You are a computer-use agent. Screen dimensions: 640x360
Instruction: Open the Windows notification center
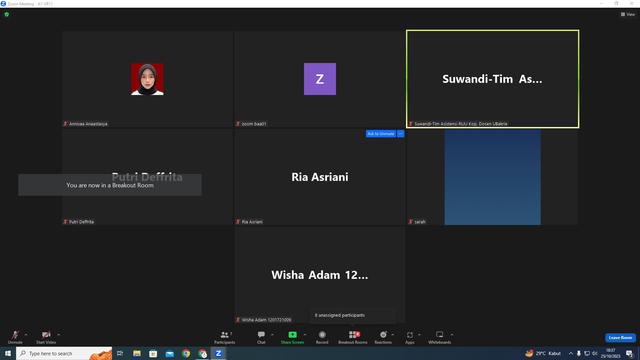pos(629,353)
